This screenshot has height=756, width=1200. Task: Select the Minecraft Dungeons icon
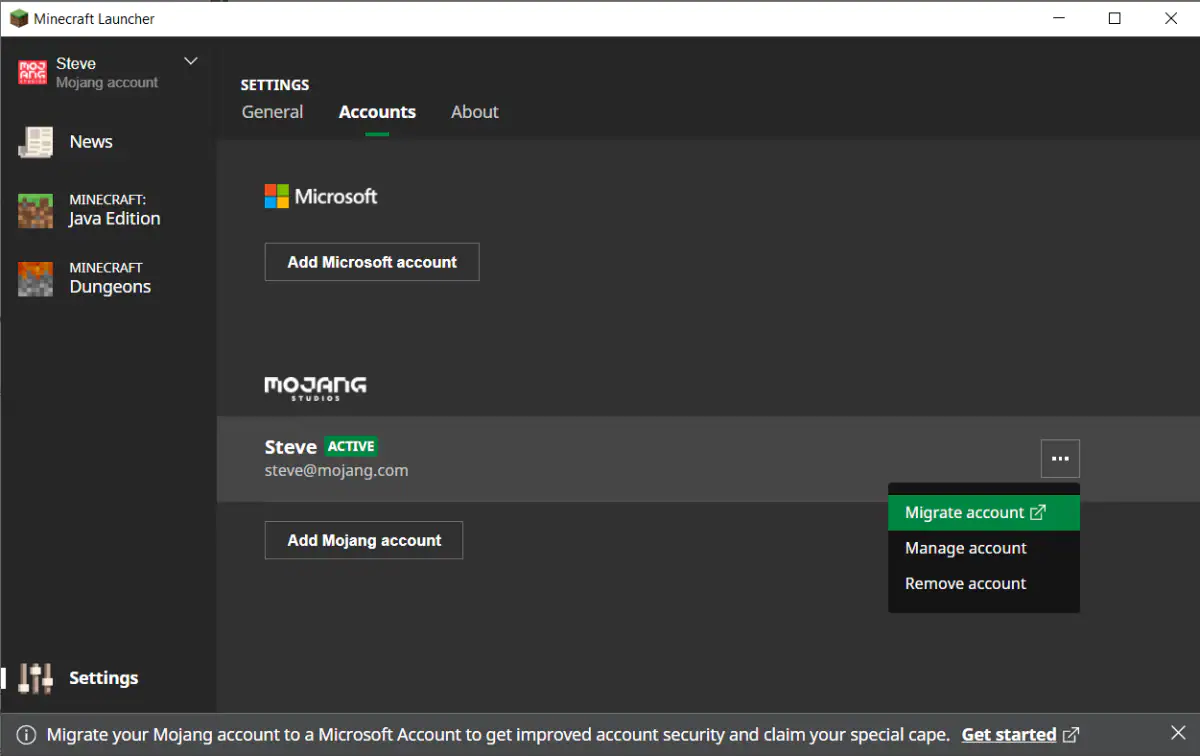coord(35,278)
